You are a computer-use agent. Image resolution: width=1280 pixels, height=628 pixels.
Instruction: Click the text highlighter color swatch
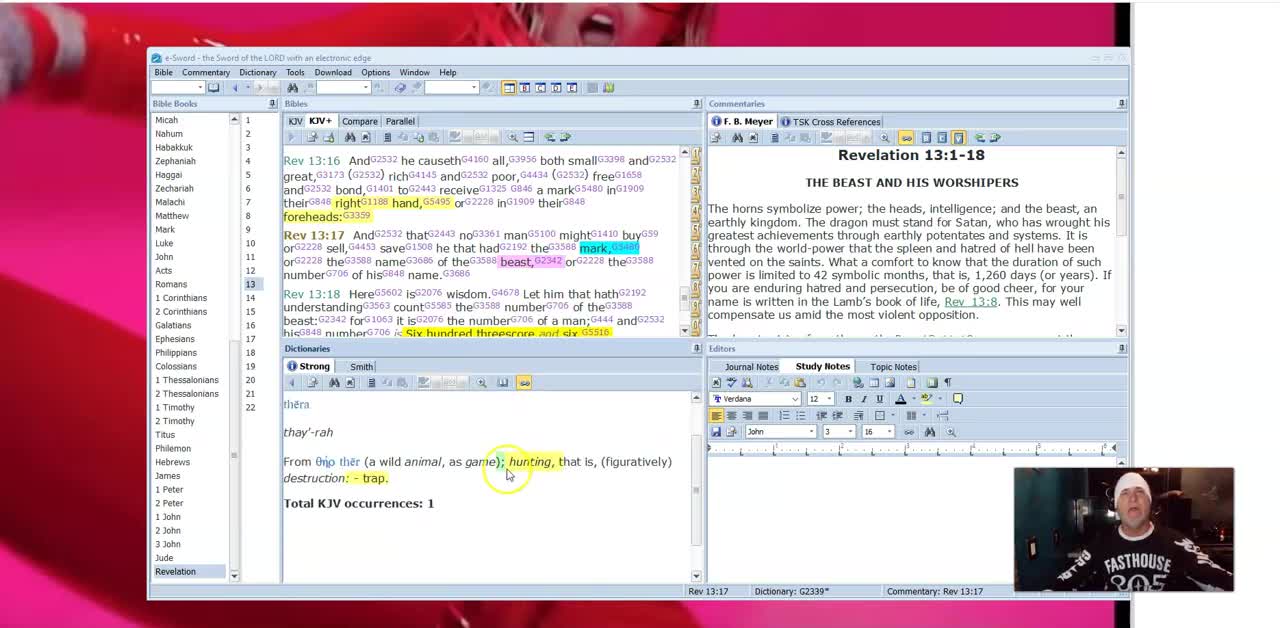coord(927,399)
